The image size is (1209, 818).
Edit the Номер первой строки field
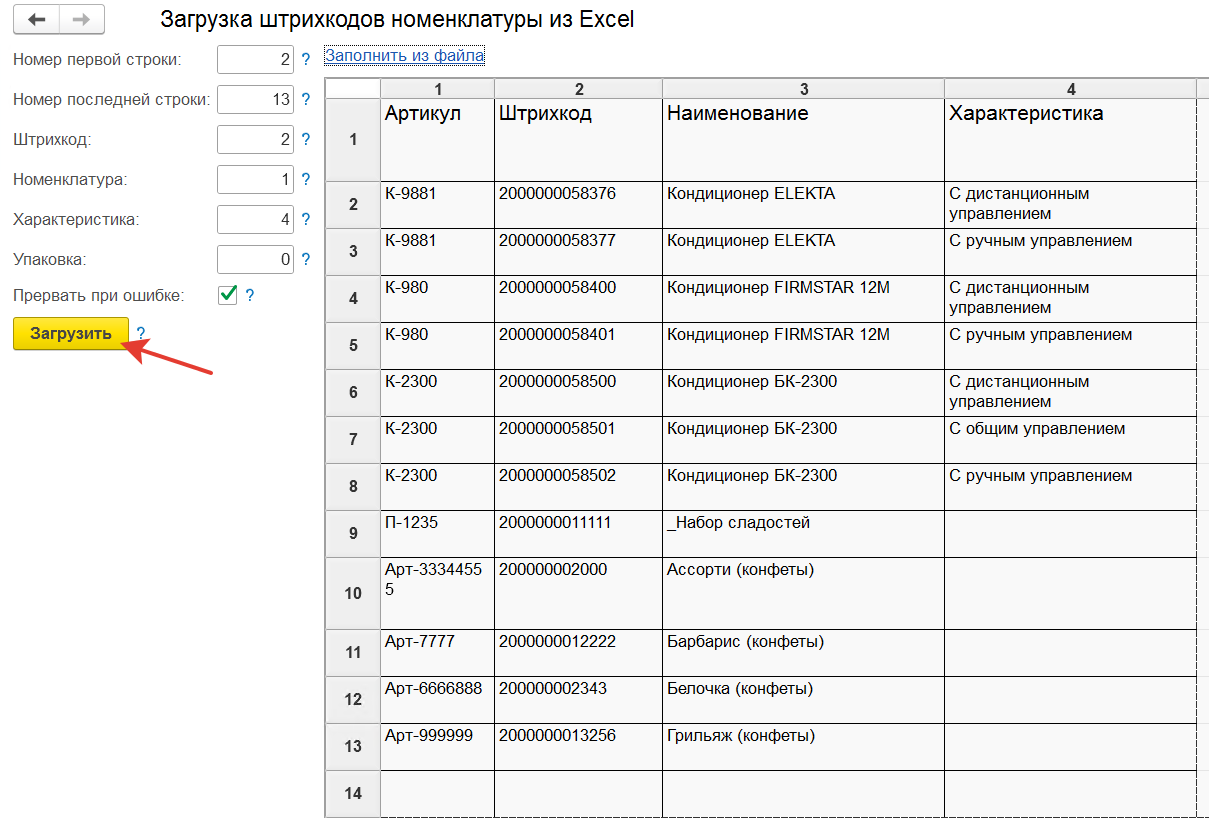pyautogui.click(x=255, y=60)
